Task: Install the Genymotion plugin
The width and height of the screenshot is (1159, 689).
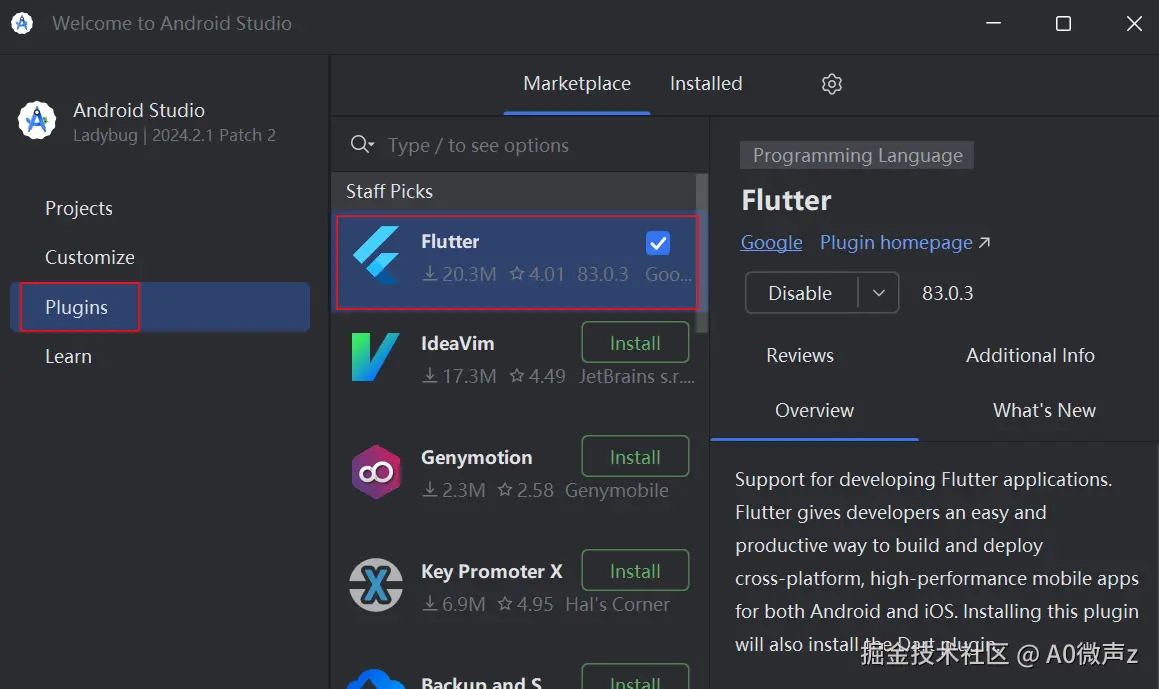Action: (x=635, y=457)
